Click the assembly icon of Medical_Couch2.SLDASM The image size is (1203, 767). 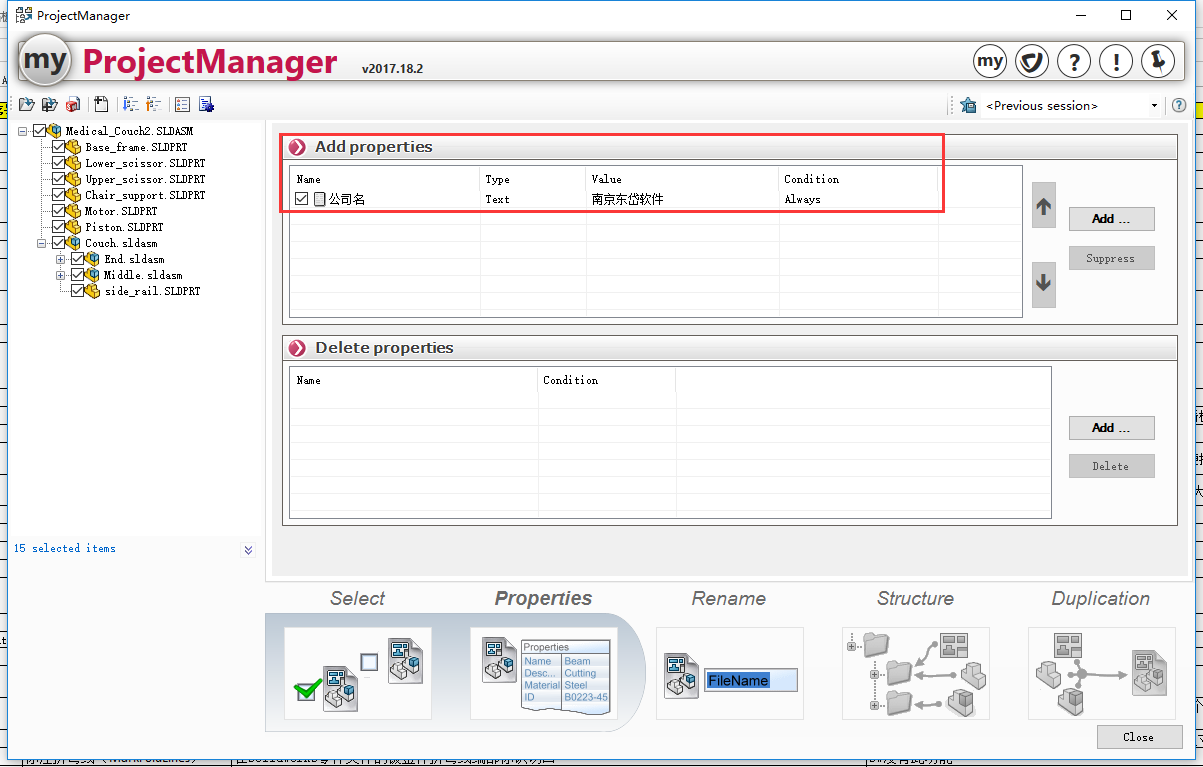(55, 131)
